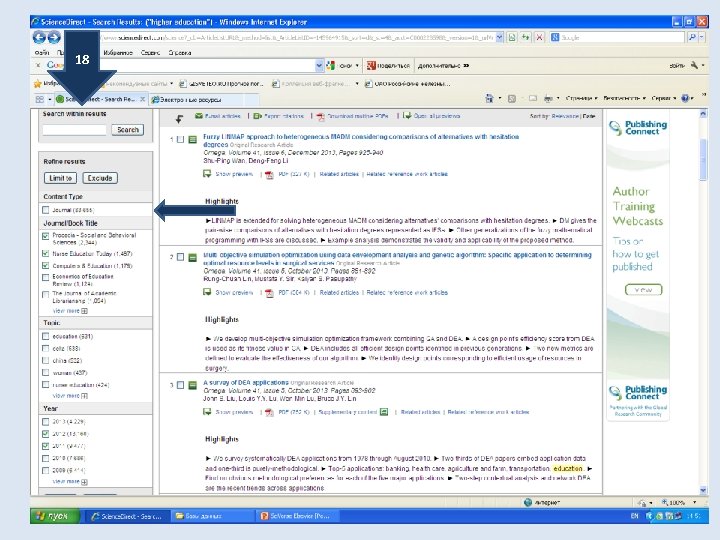Open the Сервис menu in menu bar
The image size is (720, 540).
coord(150,52)
